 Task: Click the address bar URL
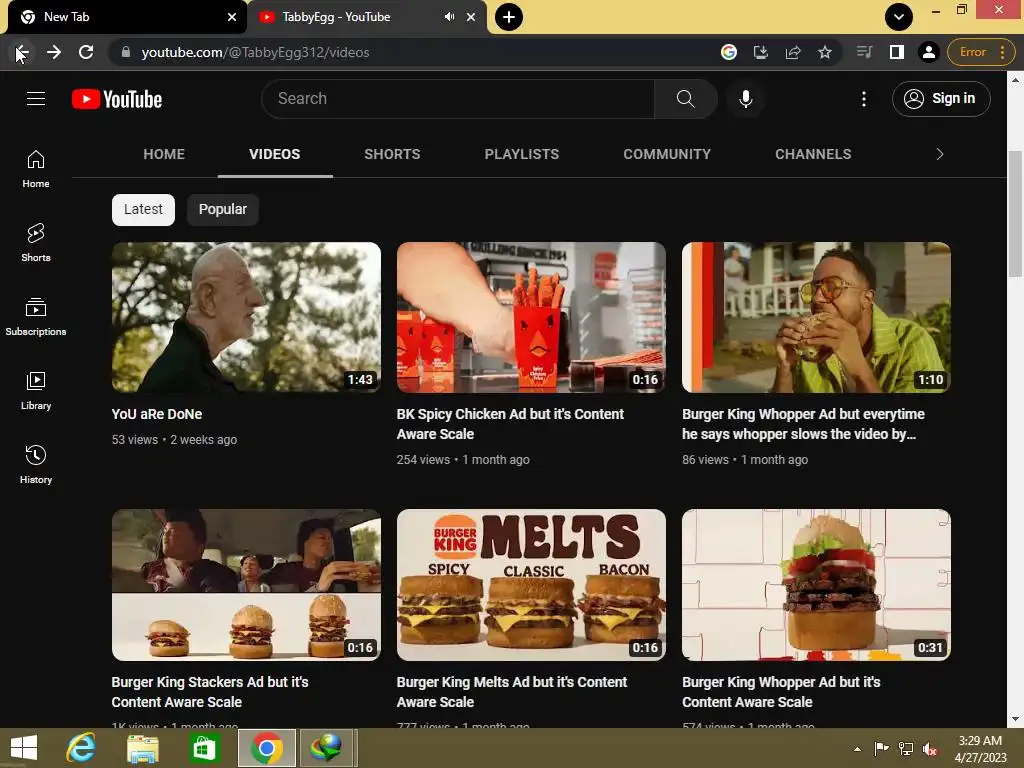pos(255,52)
